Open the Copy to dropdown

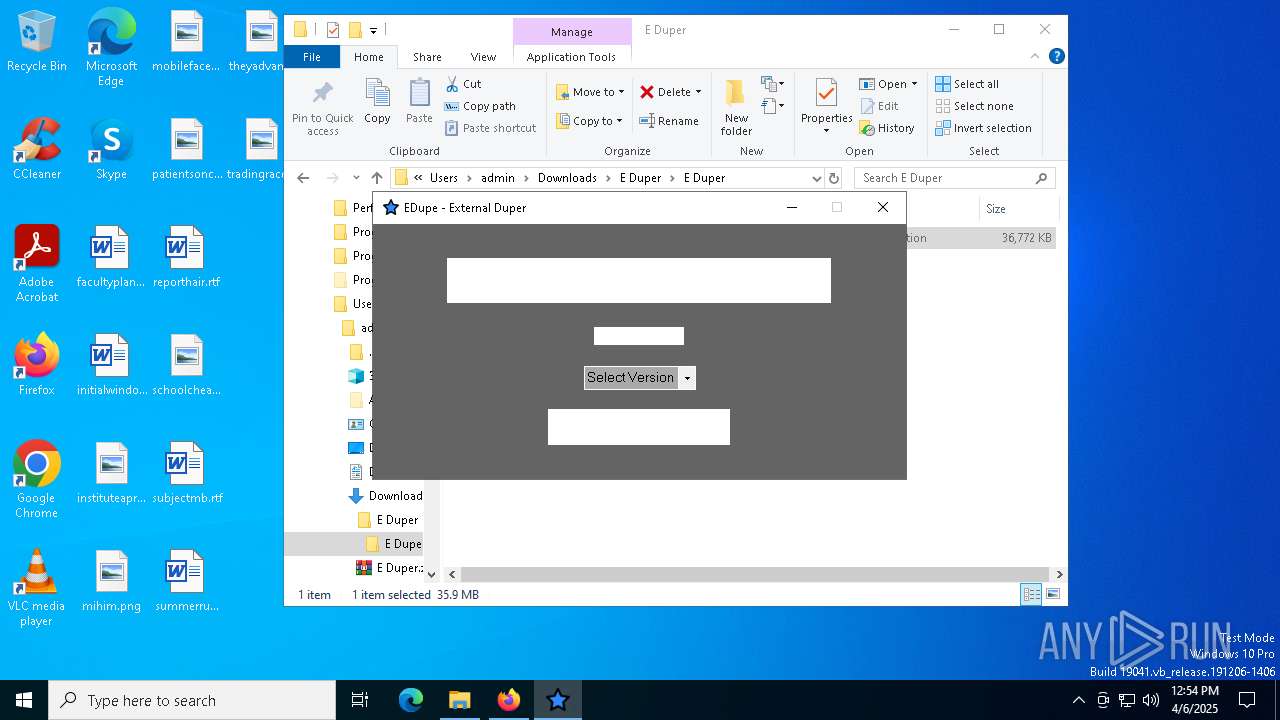(589, 121)
